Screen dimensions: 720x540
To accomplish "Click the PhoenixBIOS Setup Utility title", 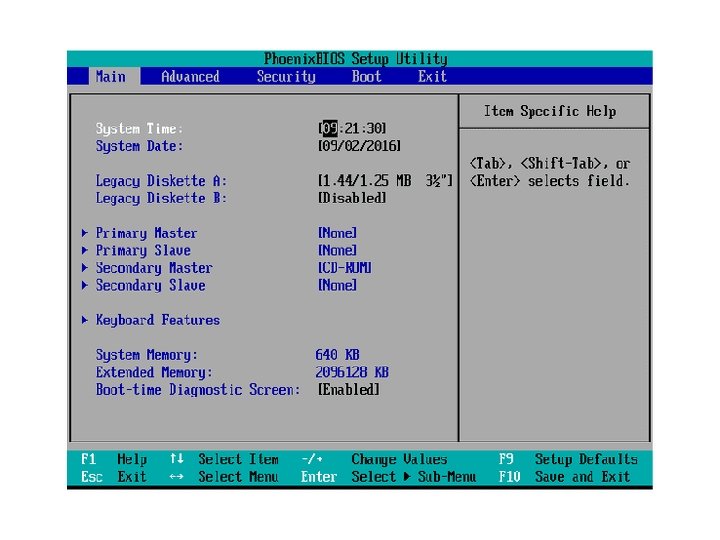I will pos(356,59).
